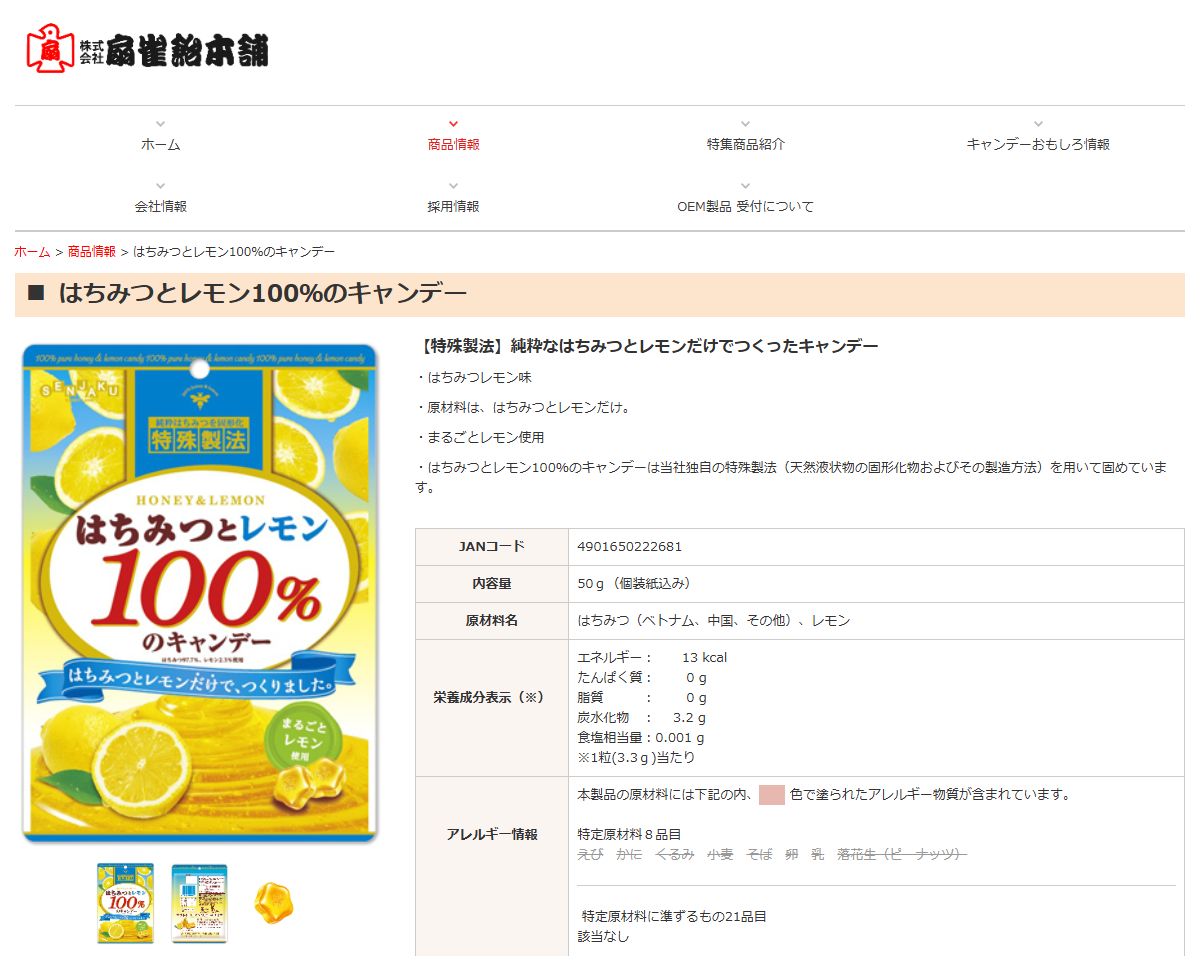The height and width of the screenshot is (956, 1193).
Task: Follow the ホーム breadcrumb link
Action: tap(32, 252)
